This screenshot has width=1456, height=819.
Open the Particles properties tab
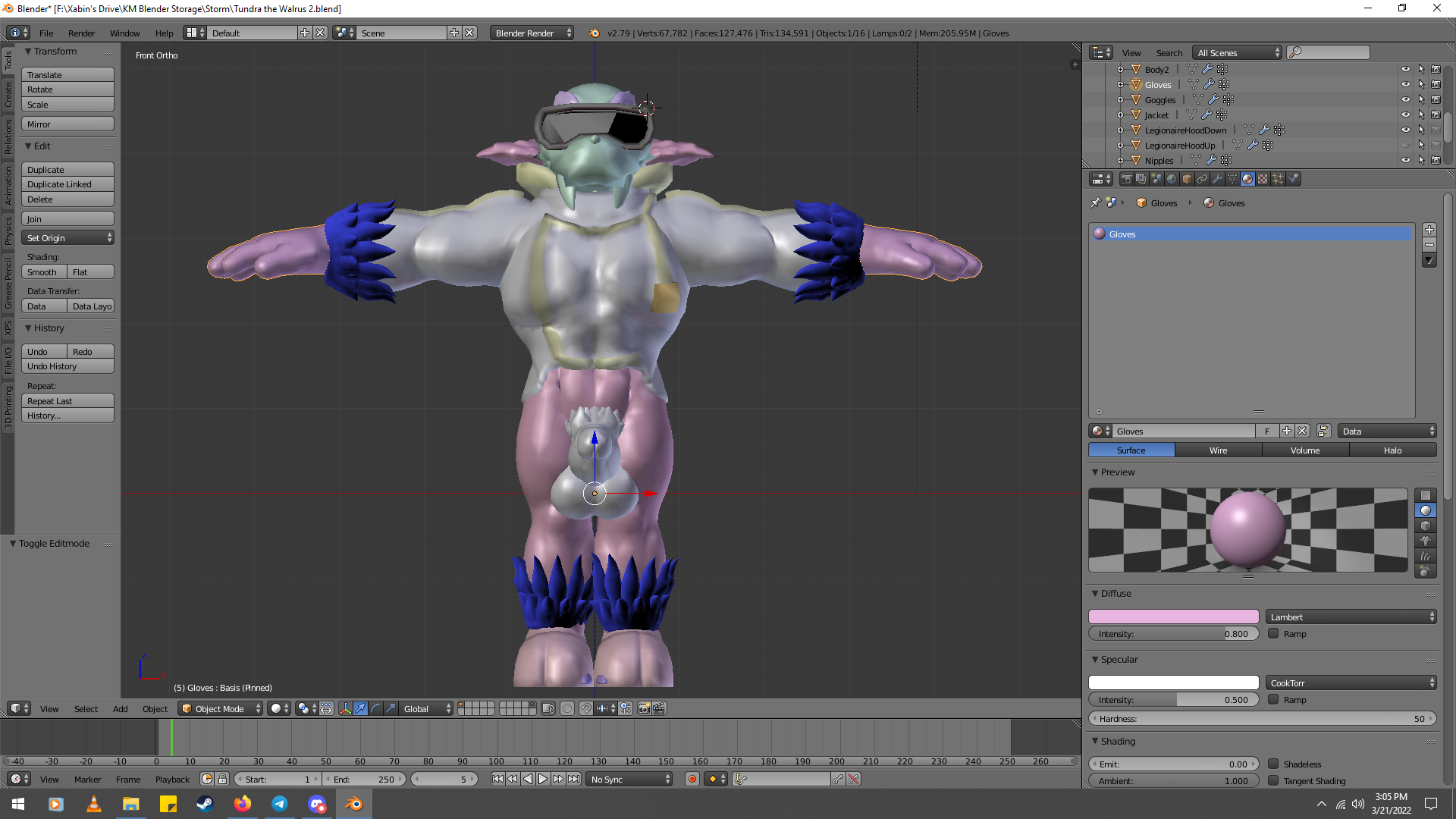(x=1278, y=179)
